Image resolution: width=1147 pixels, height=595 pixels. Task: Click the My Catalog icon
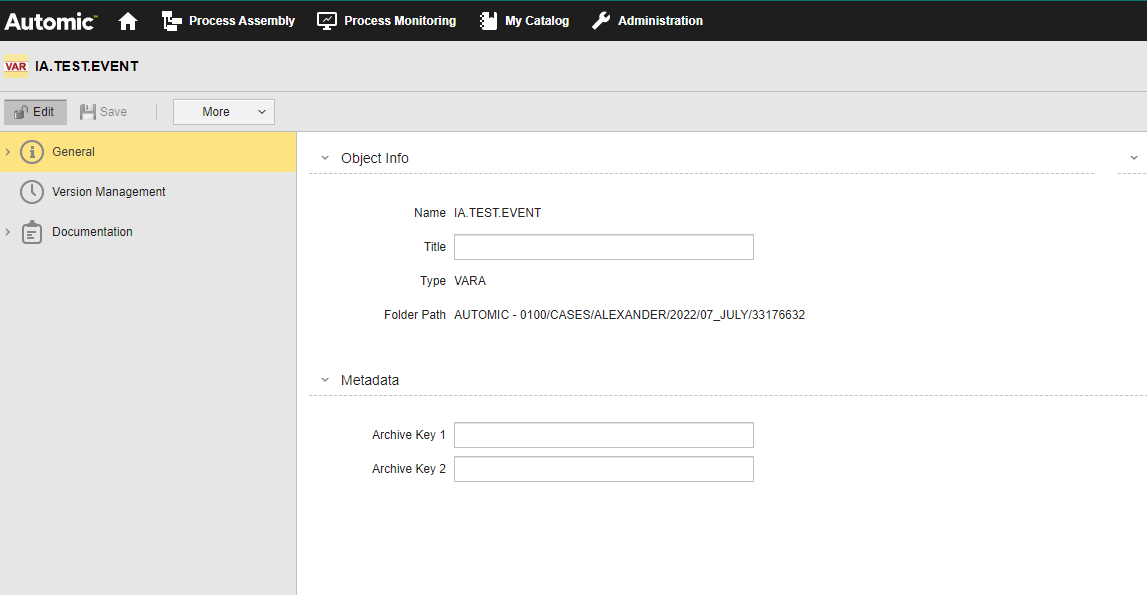(x=488, y=21)
